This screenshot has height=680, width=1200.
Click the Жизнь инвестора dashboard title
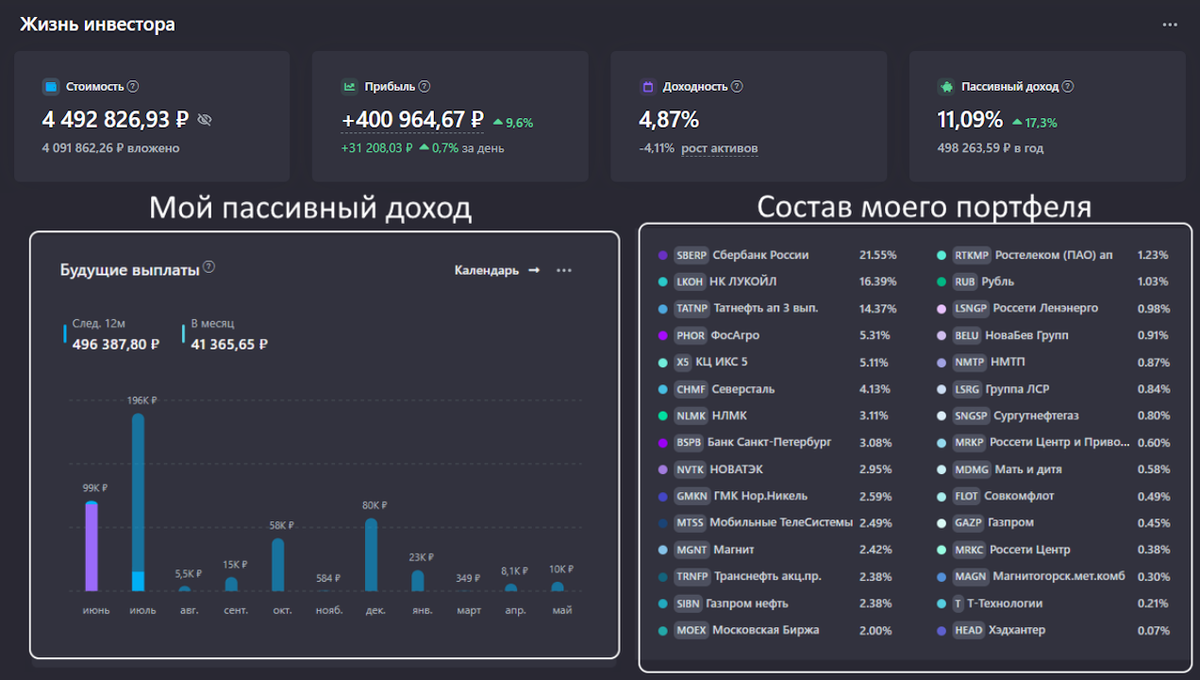pyautogui.click(x=97, y=24)
